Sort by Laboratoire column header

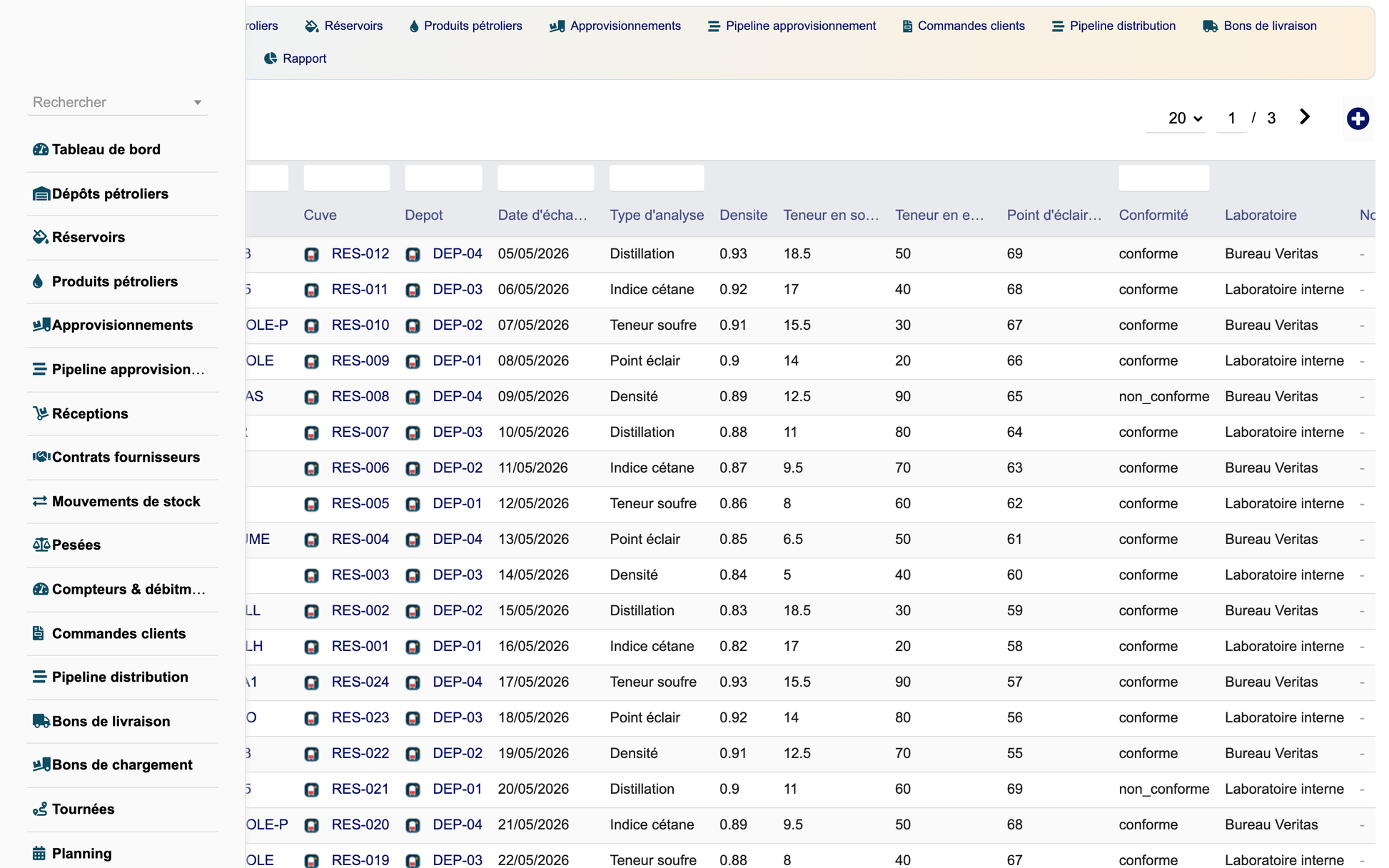tap(1261, 215)
